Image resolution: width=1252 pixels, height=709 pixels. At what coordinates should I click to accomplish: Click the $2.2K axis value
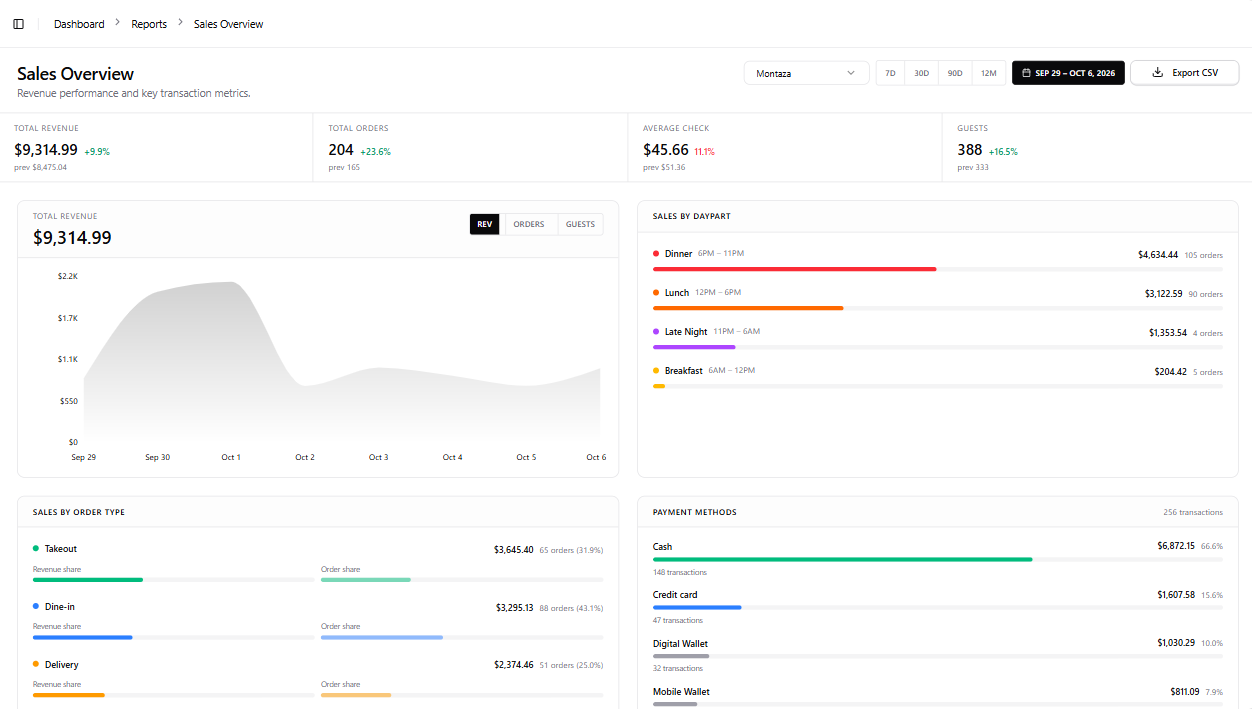(68, 276)
